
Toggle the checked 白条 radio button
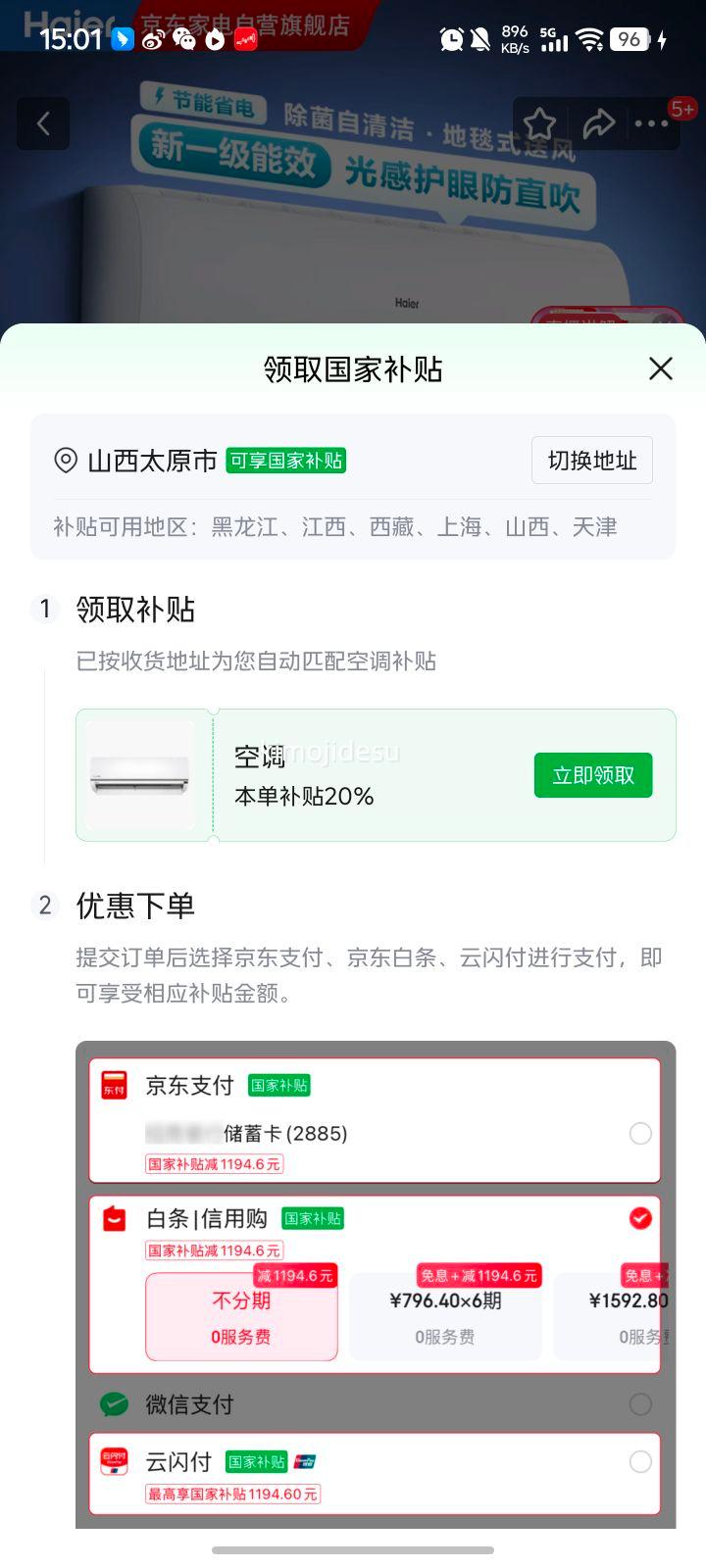pyautogui.click(x=640, y=1218)
